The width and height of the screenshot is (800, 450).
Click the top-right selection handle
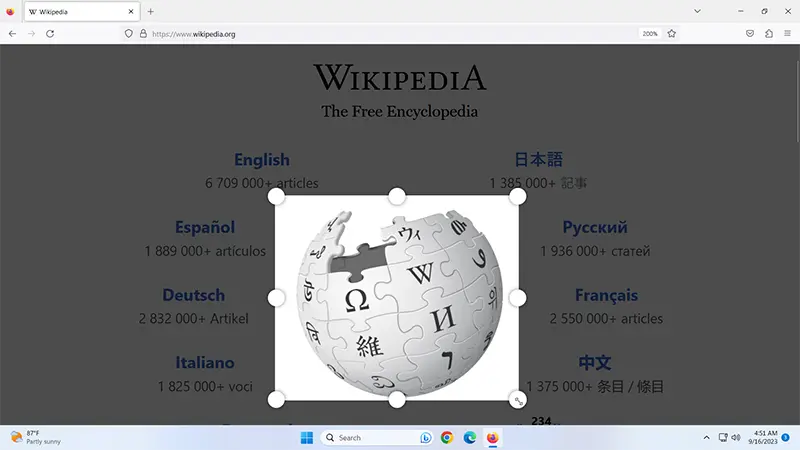coord(517,196)
